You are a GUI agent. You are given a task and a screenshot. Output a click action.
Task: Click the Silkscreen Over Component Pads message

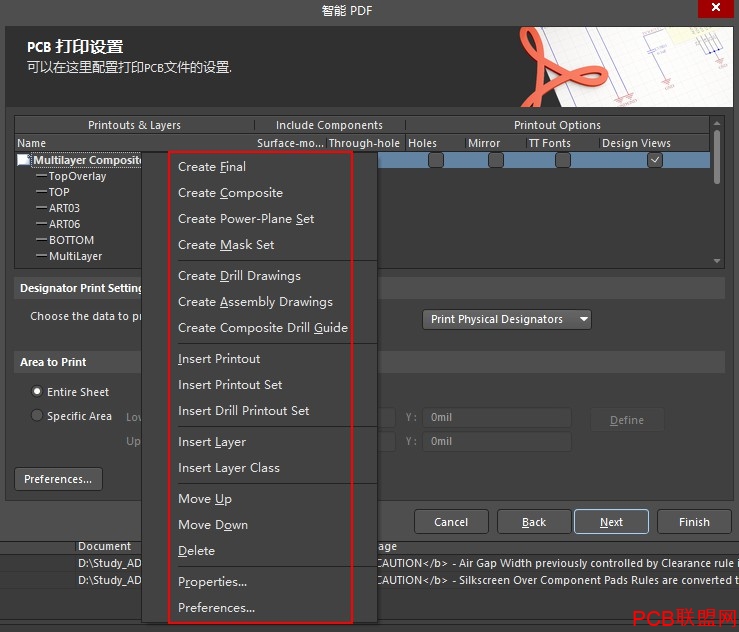557,580
